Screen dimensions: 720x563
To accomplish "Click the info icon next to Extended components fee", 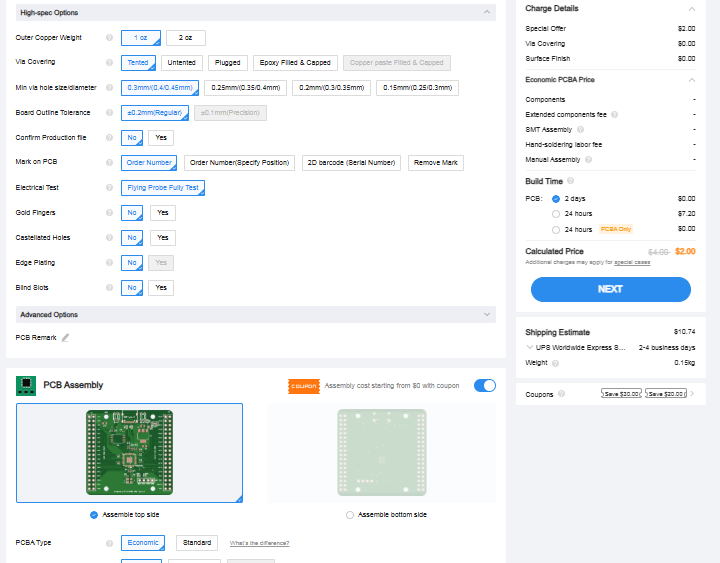I will pos(614,114).
